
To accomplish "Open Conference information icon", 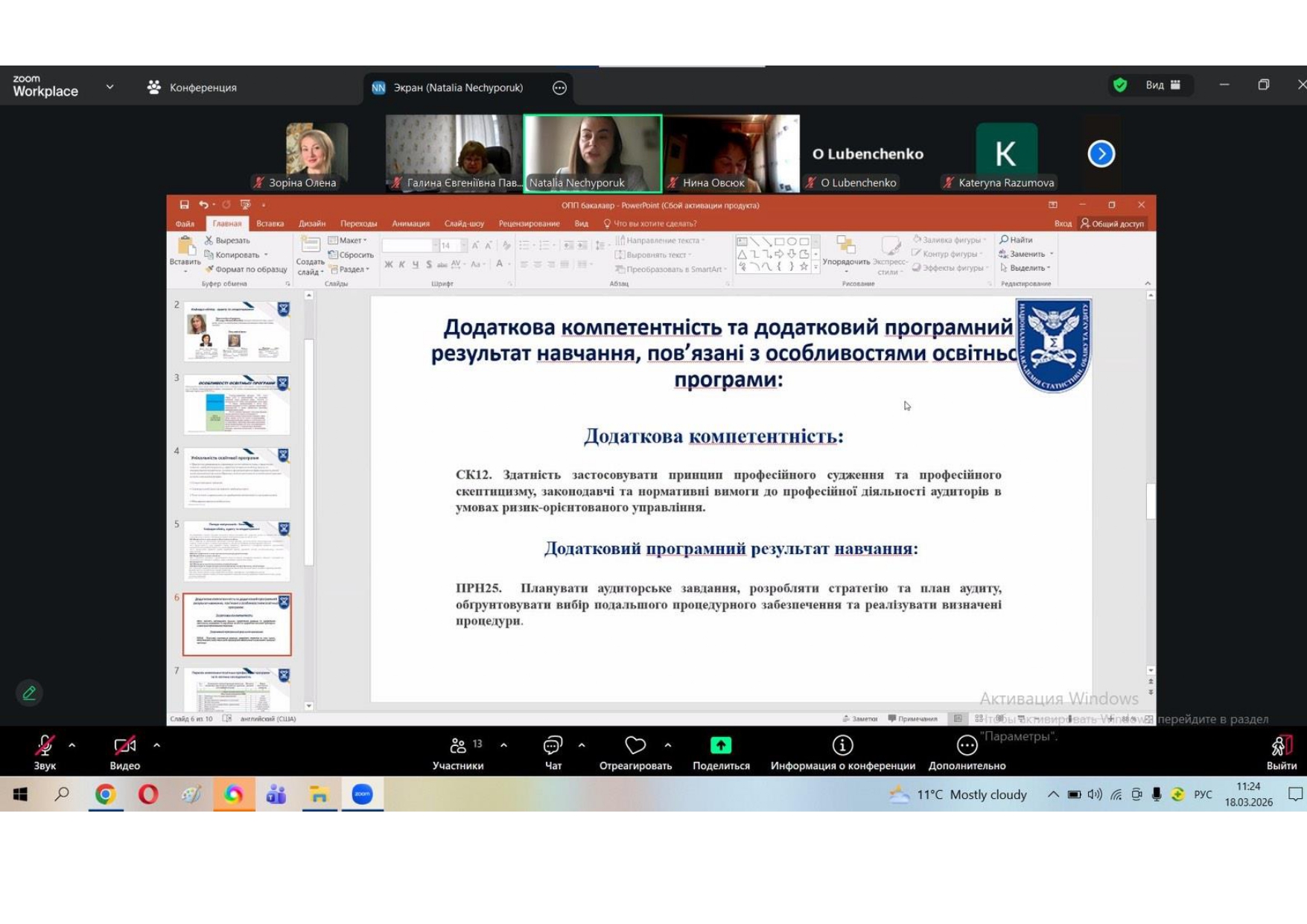I will 842,746.
